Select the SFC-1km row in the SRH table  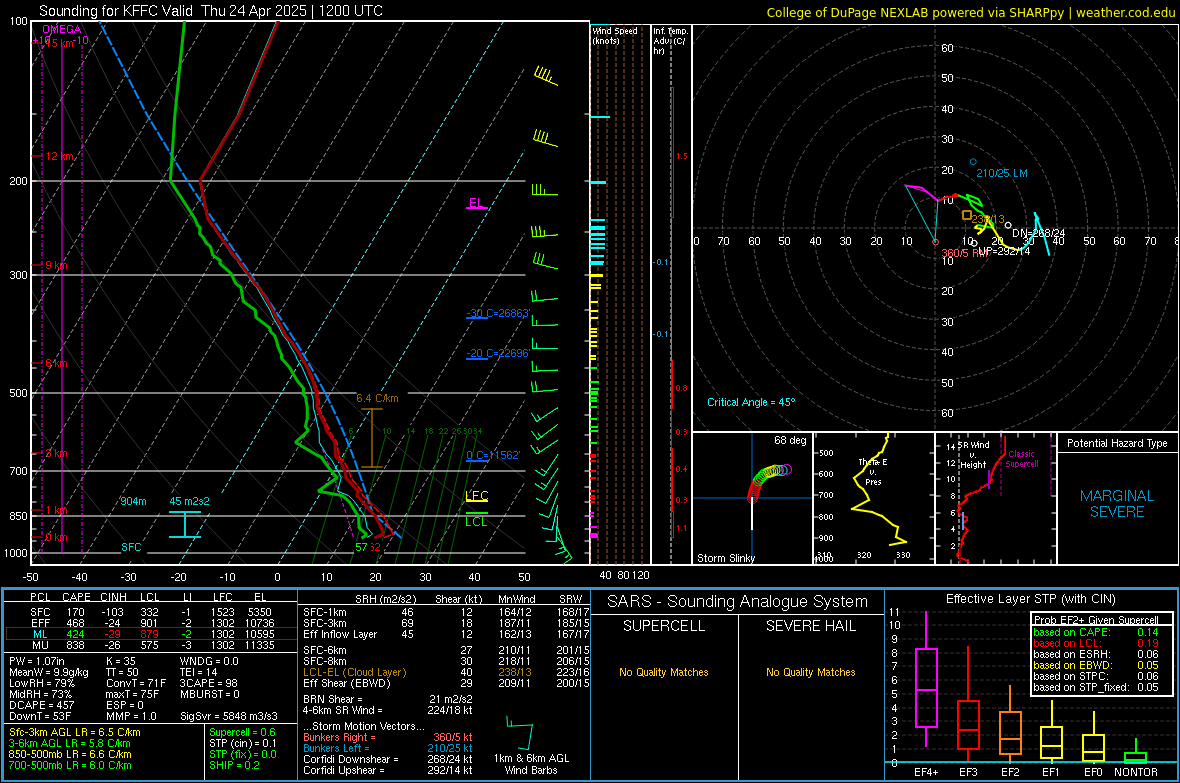446,613
